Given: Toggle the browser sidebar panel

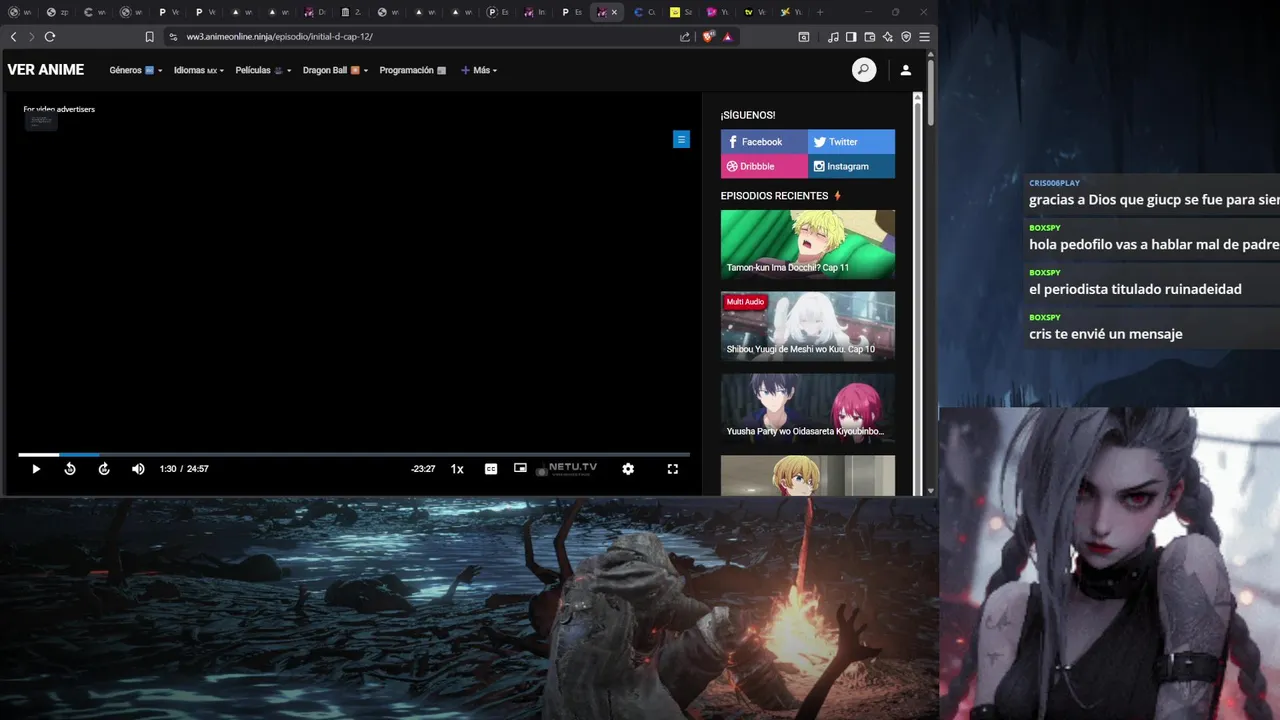Looking at the screenshot, I should 851,37.
